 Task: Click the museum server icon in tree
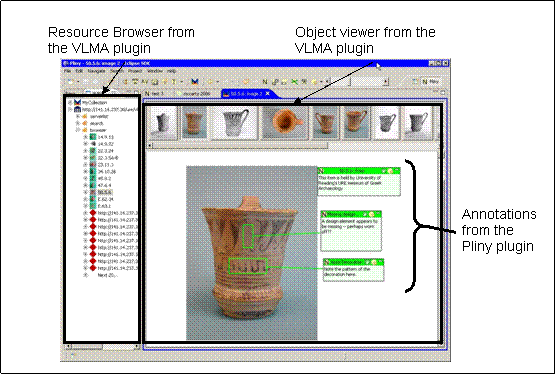click(78, 109)
